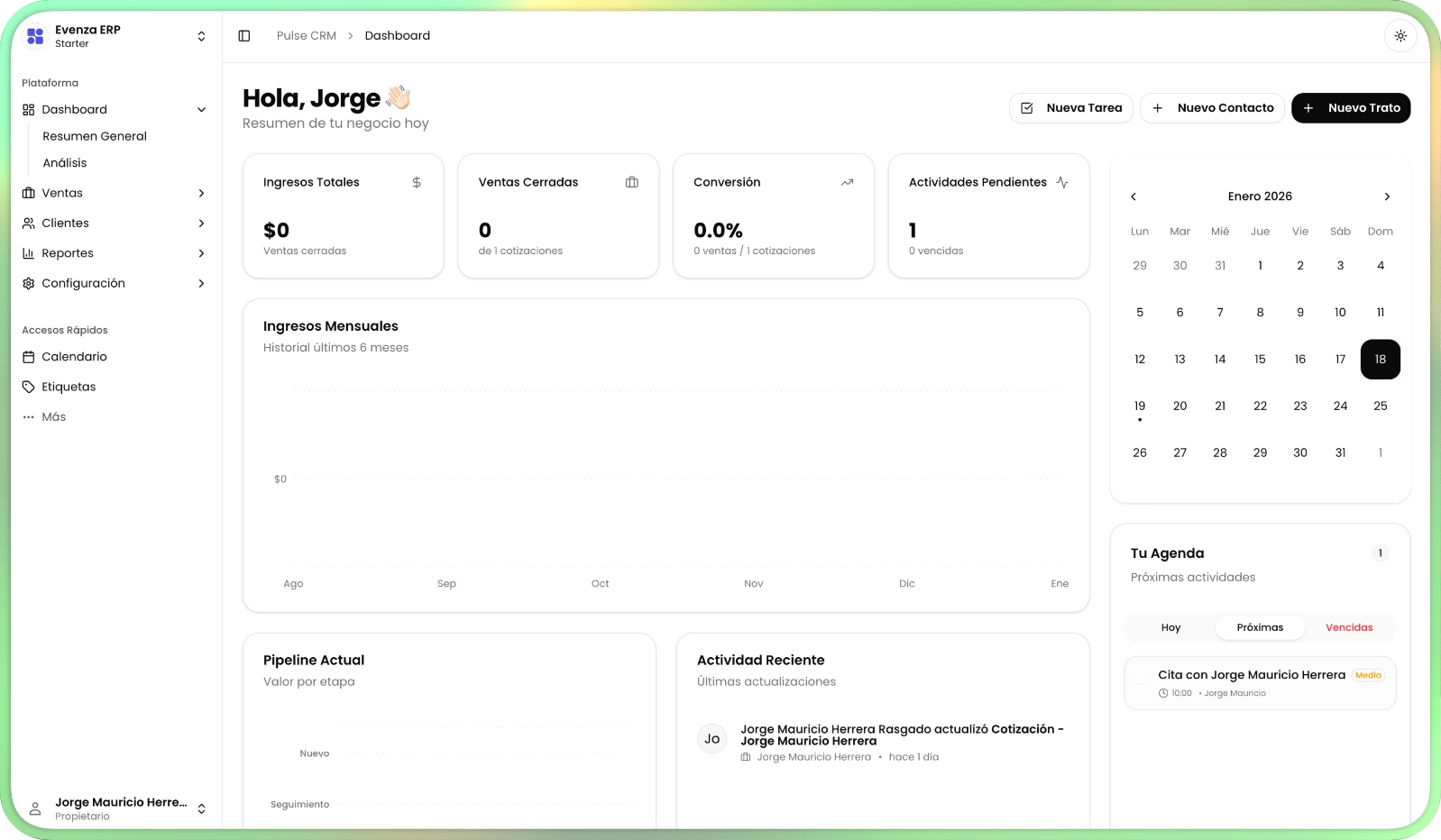Click the checkbox icon on Nueva Tarea
Screen dimensions: 1441x840
(1027, 108)
